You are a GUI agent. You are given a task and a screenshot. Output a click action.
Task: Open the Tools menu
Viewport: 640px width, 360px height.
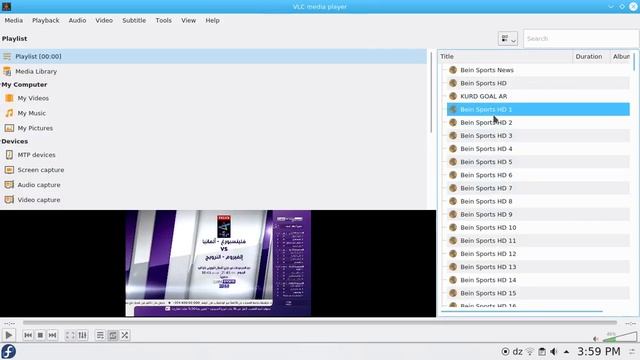(163, 20)
